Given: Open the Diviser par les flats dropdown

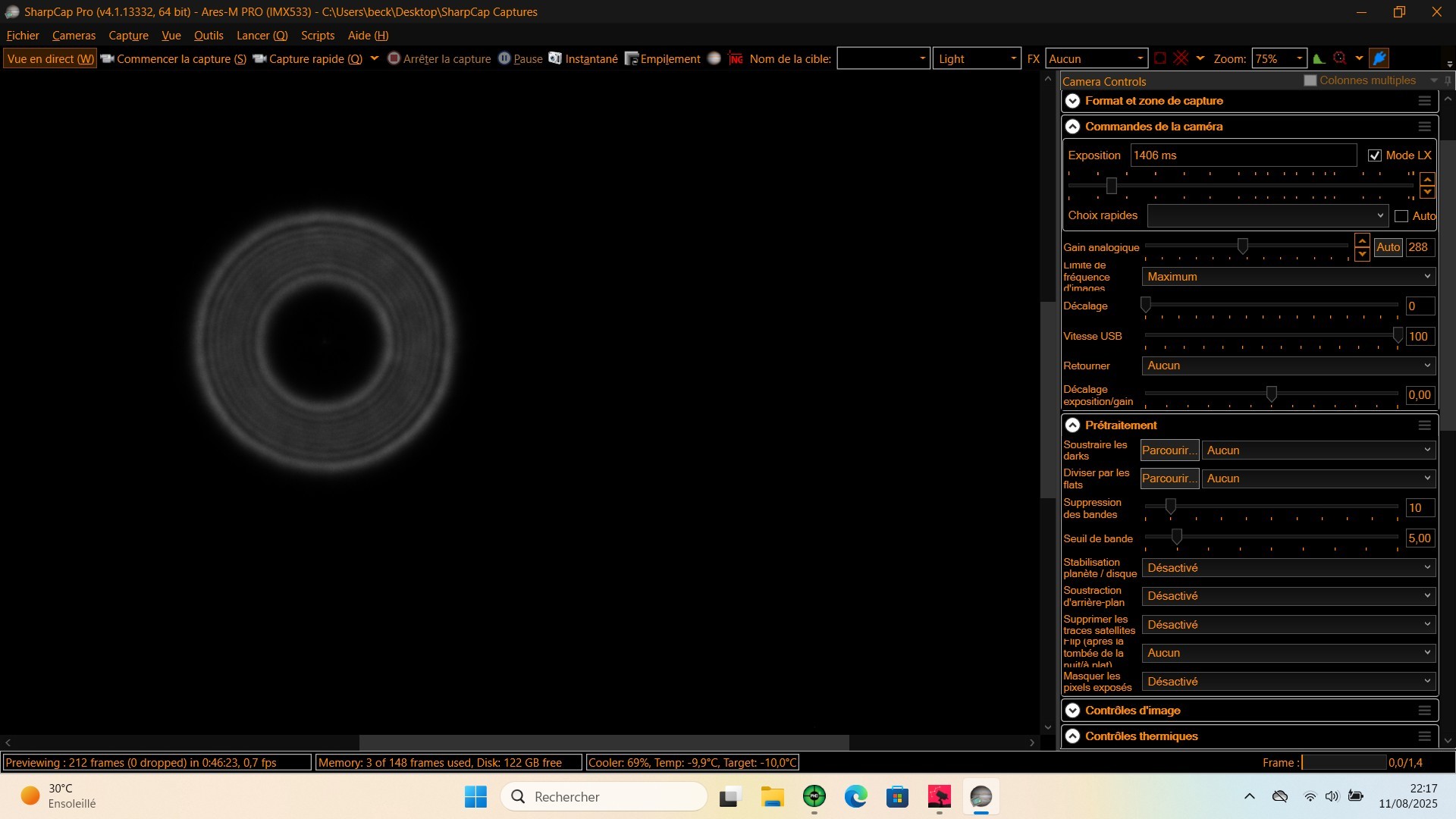Looking at the screenshot, I should (1319, 479).
